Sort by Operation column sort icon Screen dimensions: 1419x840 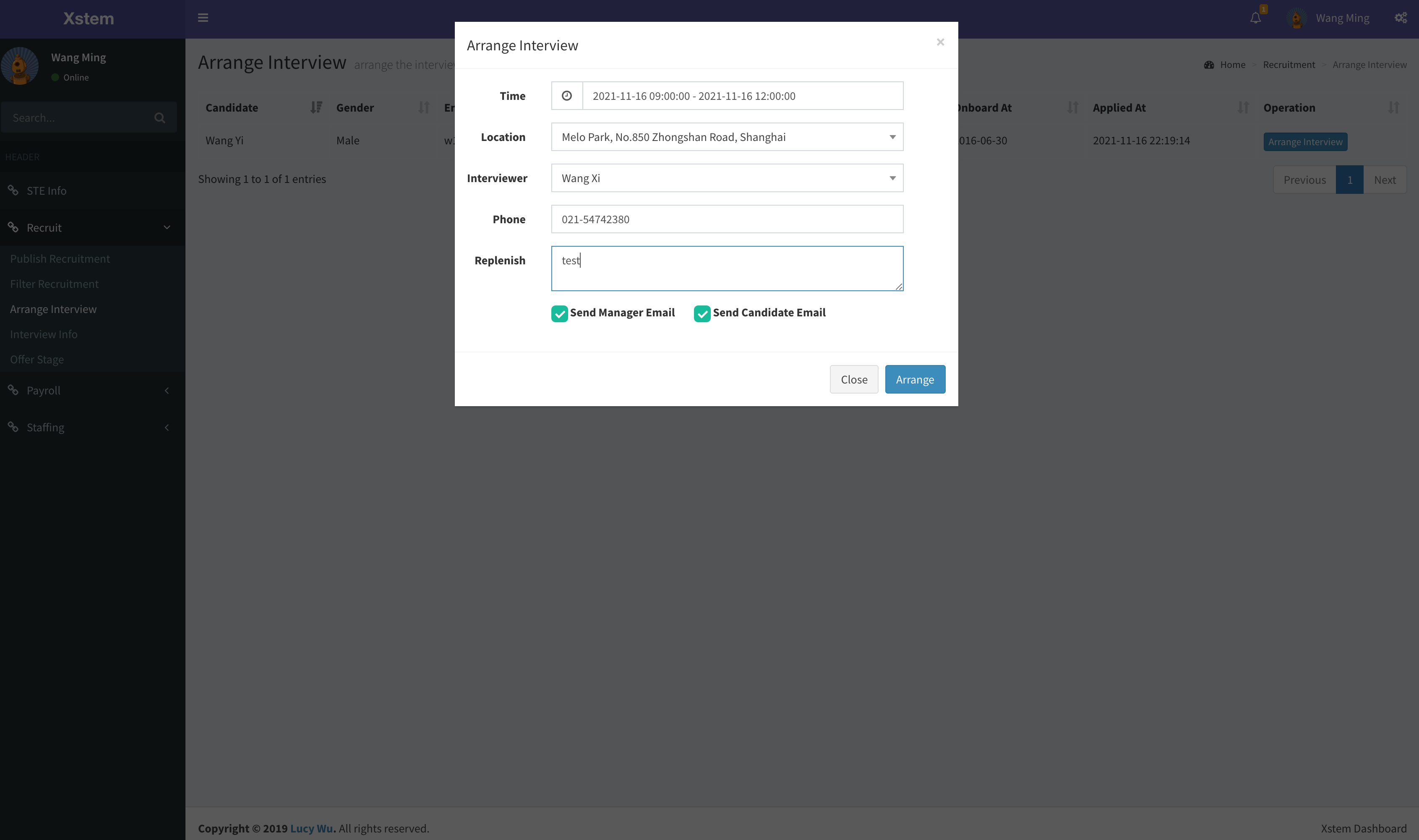point(1393,107)
